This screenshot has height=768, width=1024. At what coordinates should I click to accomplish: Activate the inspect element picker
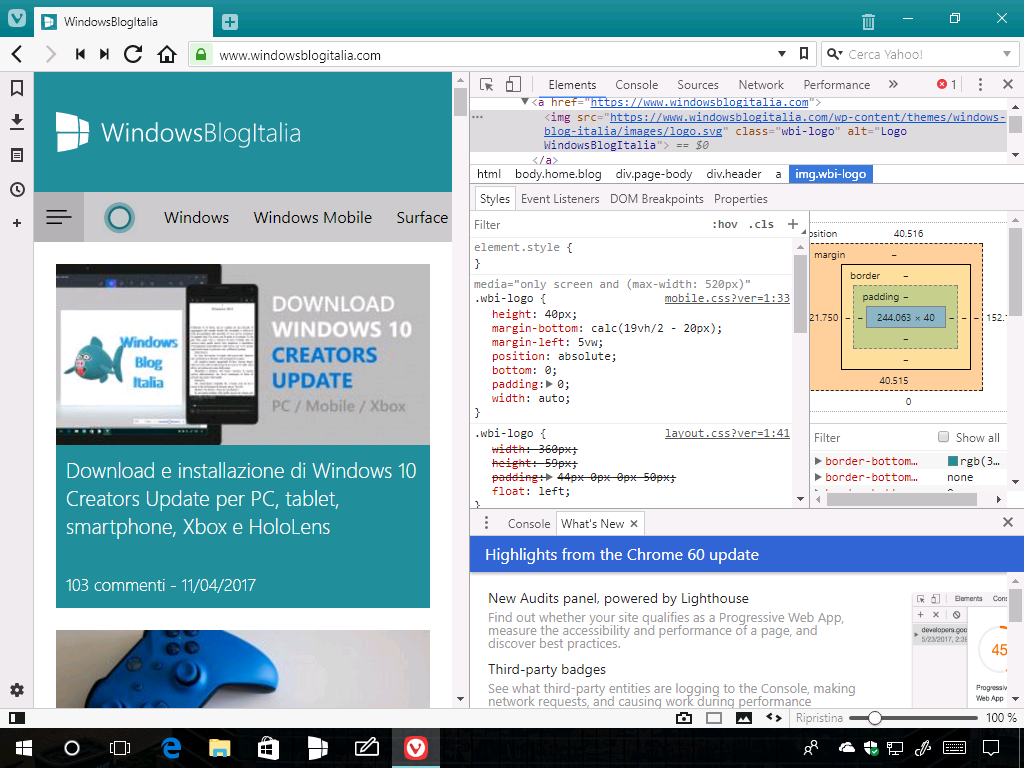487,85
